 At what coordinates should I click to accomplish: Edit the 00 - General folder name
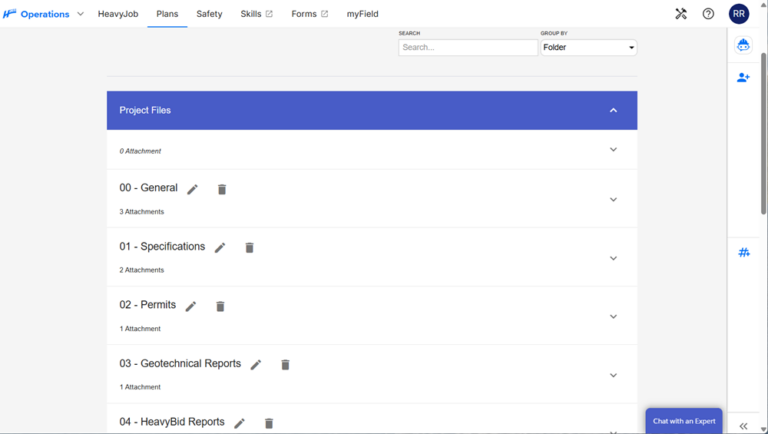193,189
